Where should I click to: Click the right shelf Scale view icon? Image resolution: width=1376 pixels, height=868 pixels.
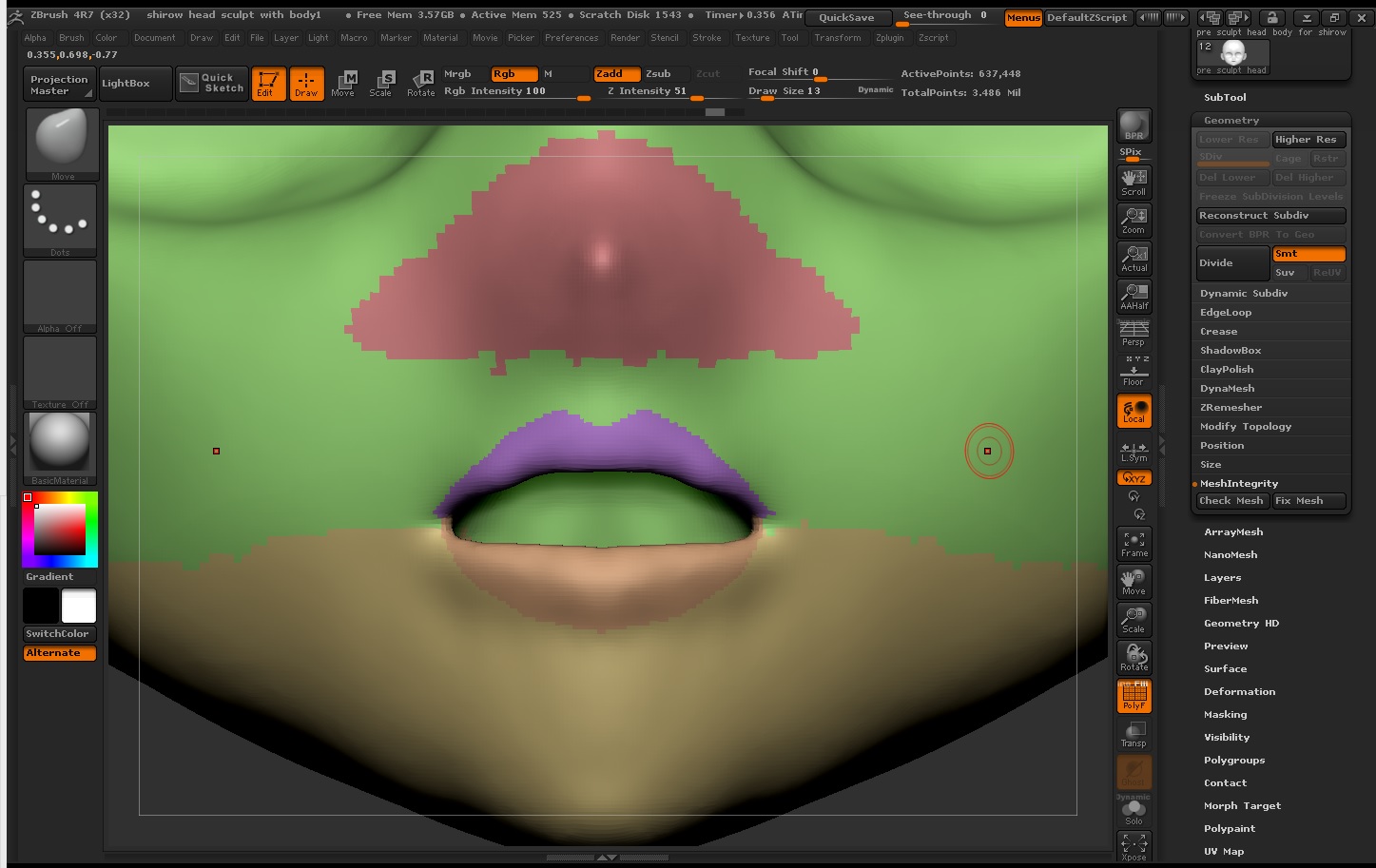coord(1134,620)
